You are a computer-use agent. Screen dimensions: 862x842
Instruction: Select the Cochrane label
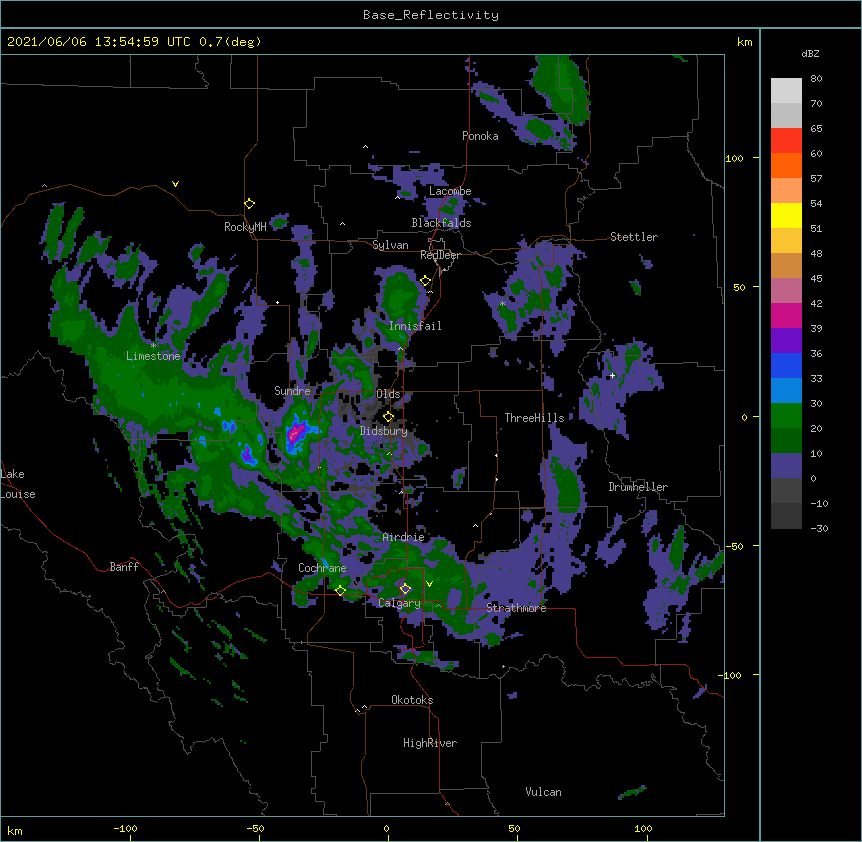[322, 568]
